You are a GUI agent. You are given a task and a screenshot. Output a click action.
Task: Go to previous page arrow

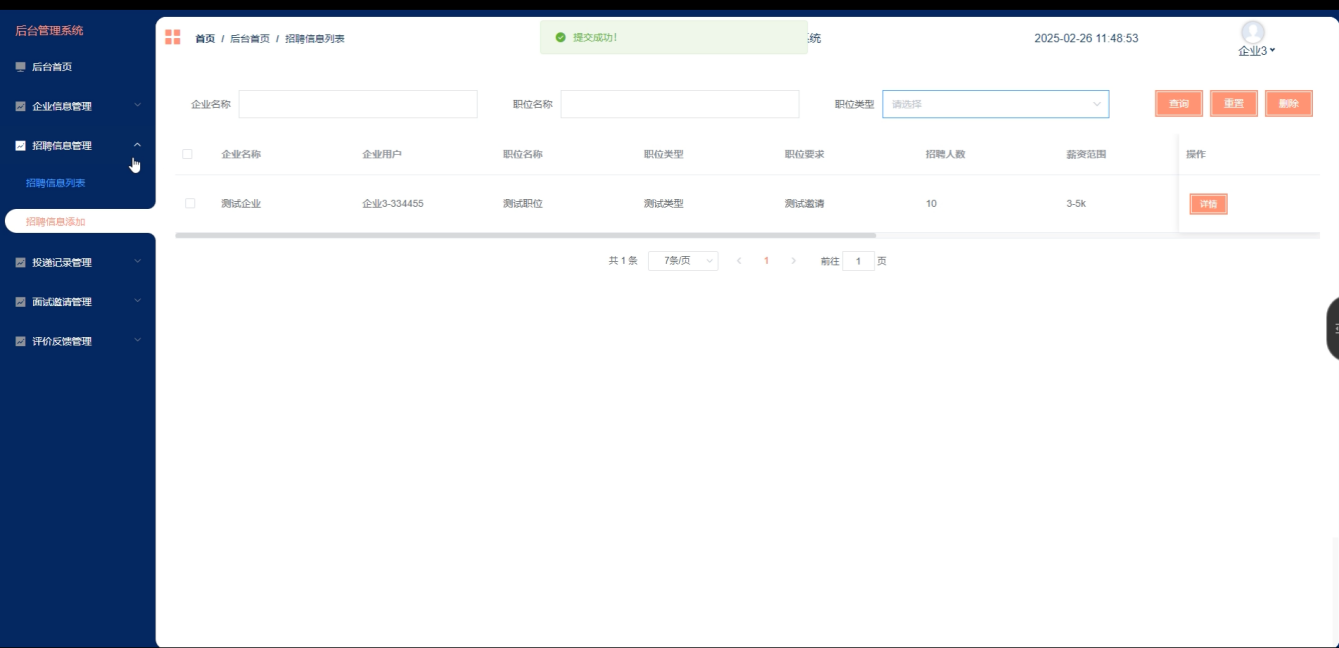(739, 261)
